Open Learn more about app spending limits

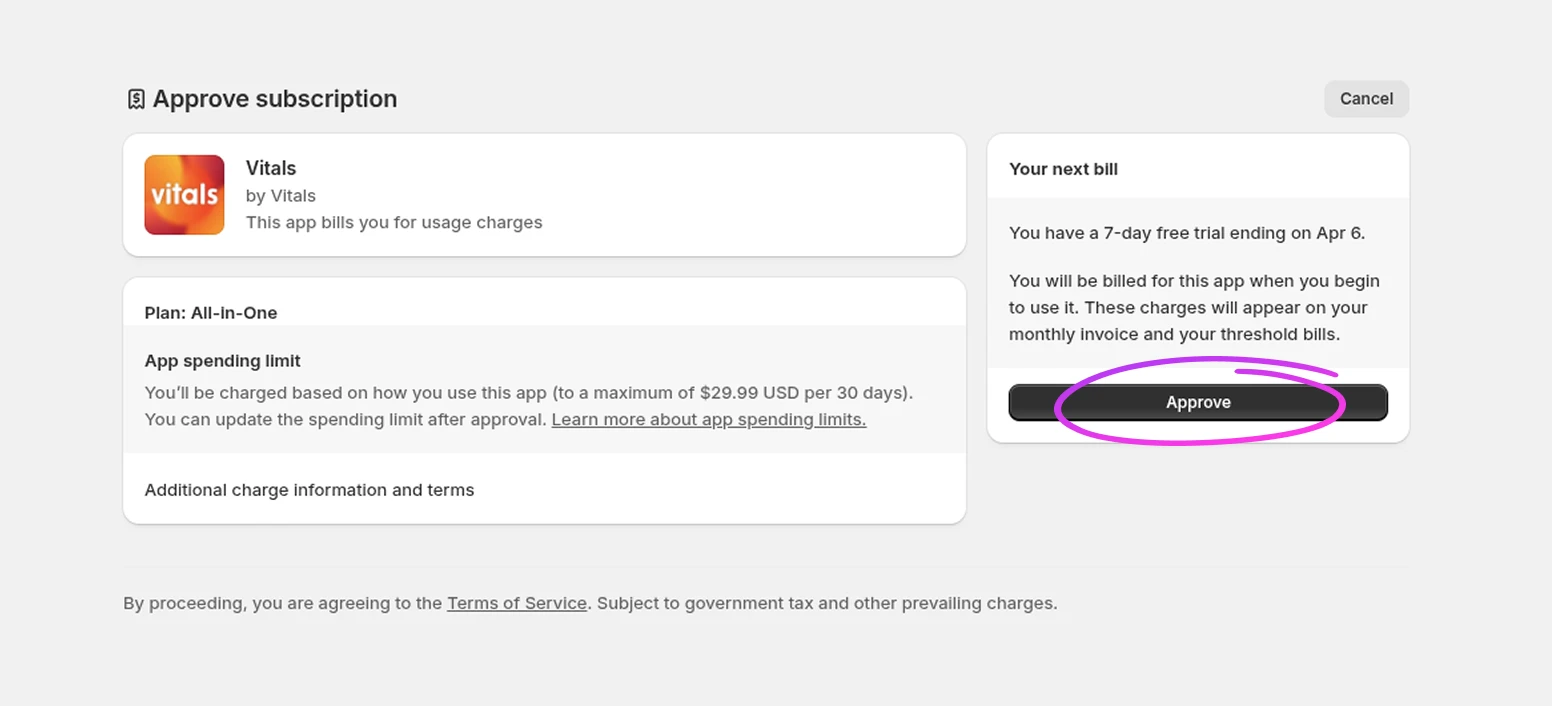(x=709, y=420)
